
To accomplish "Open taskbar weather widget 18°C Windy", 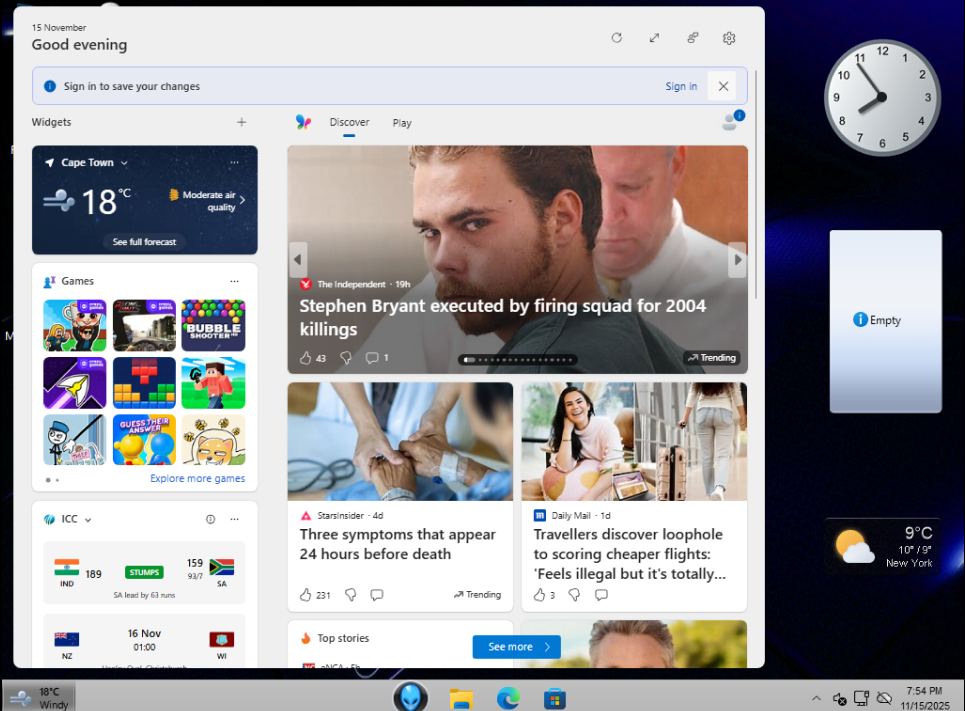I will click(39, 697).
